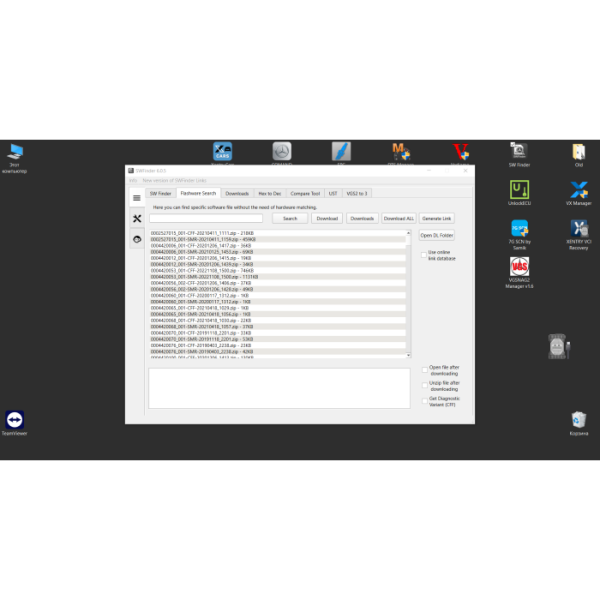Open the Info menu
The width and height of the screenshot is (600, 600).
(132, 181)
